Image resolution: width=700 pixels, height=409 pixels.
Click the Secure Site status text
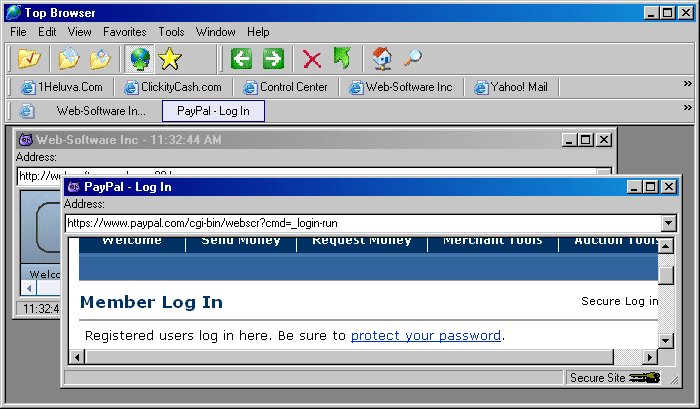(x=598, y=378)
